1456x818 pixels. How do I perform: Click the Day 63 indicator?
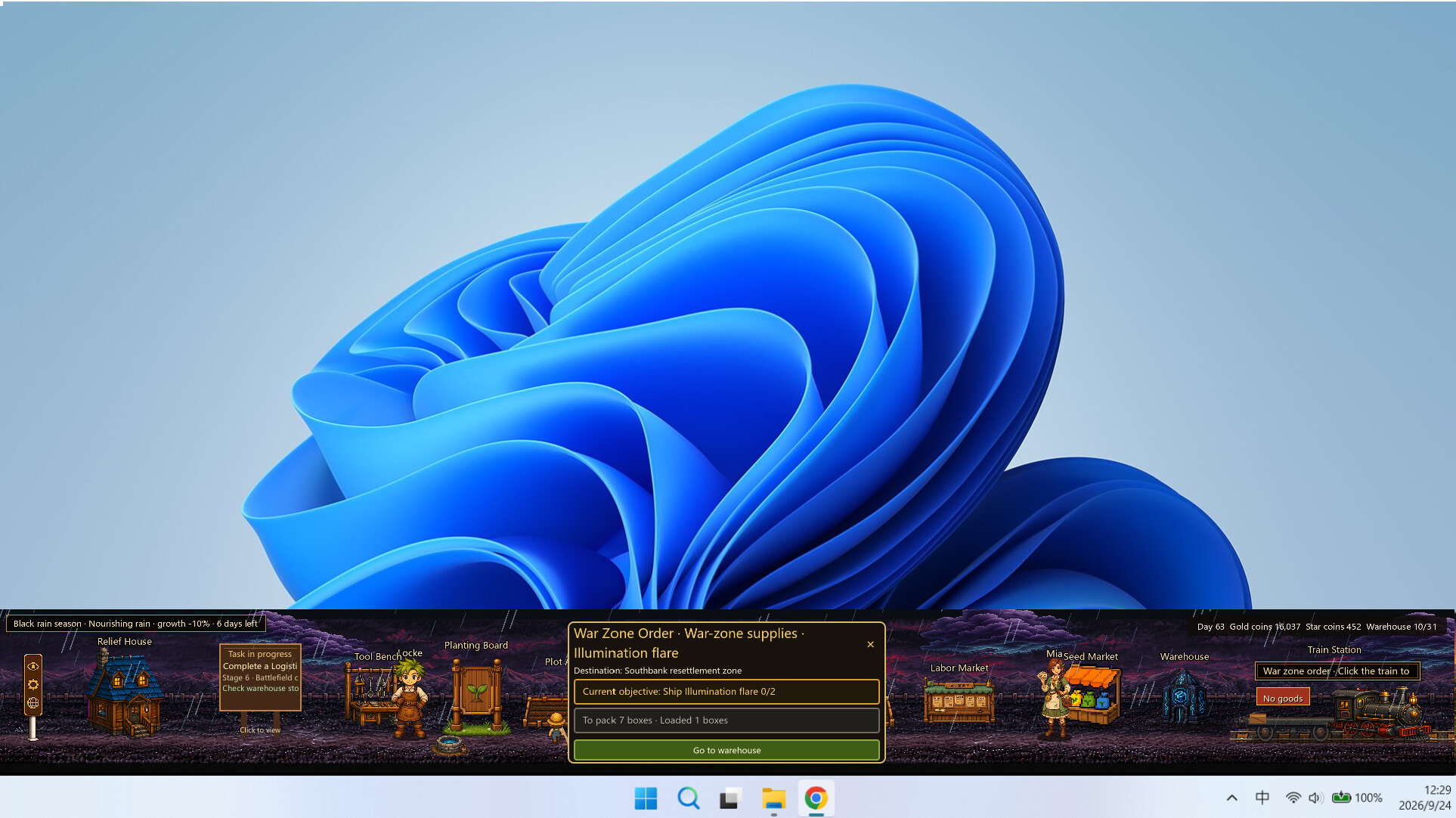pos(1210,626)
